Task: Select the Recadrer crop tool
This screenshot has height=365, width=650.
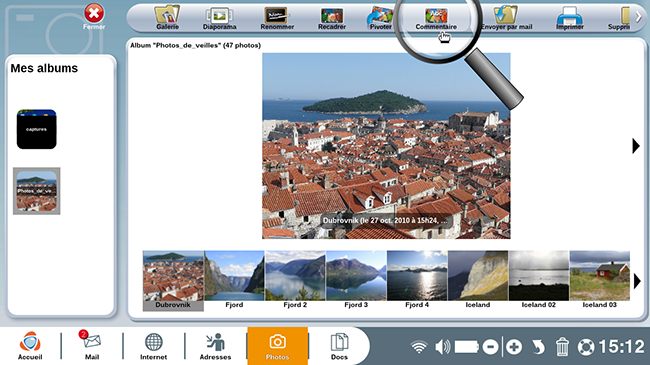Action: coord(332,19)
